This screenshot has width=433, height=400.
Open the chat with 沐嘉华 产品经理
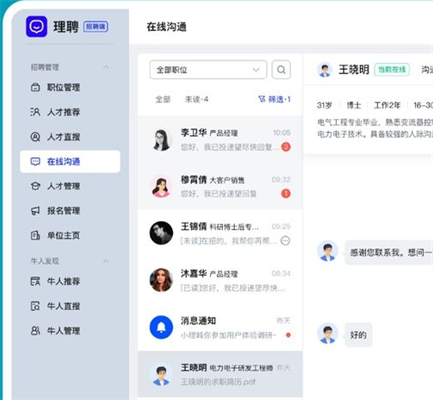(x=220, y=280)
